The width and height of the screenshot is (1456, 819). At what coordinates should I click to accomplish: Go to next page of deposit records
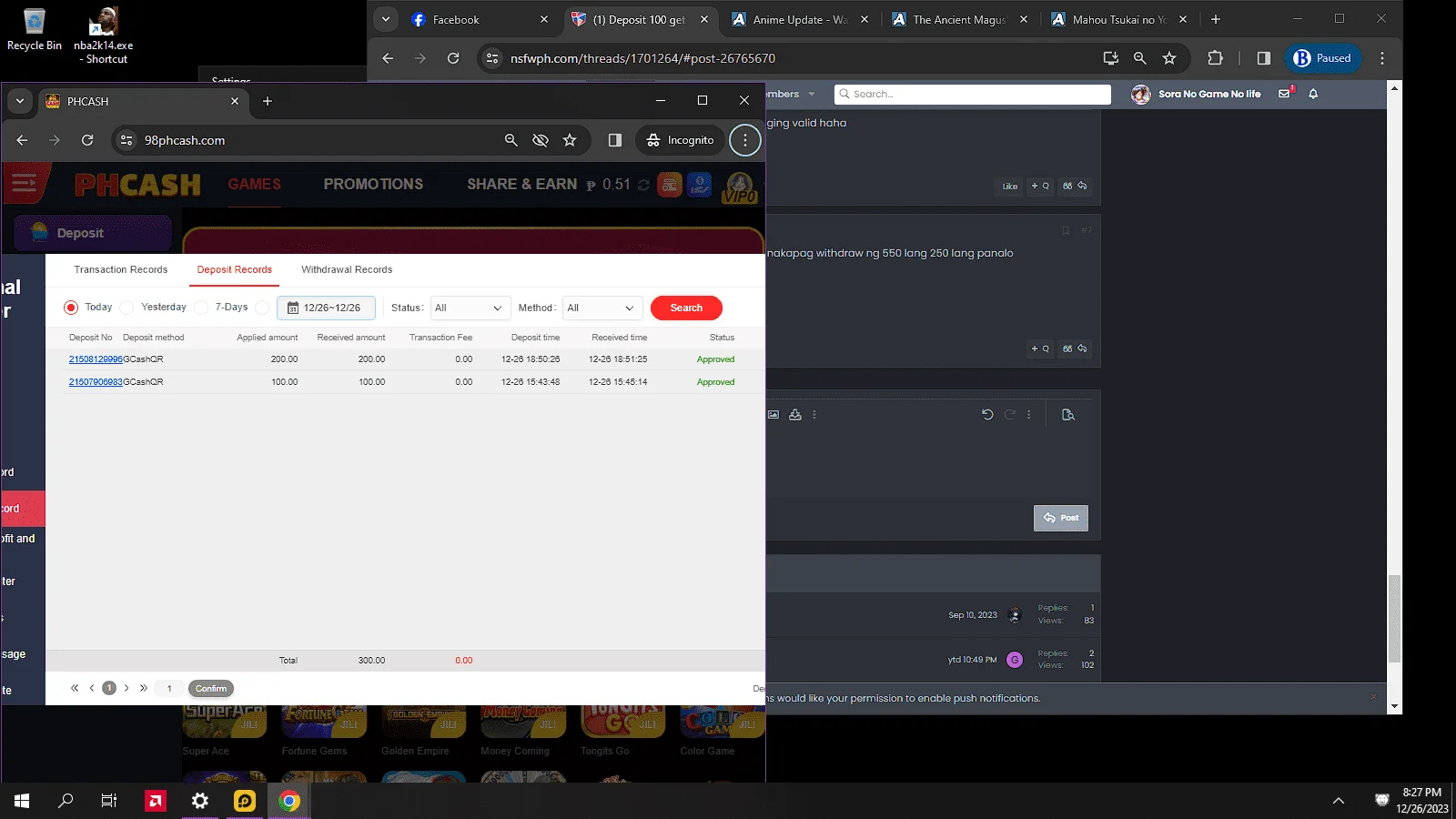pyautogui.click(x=126, y=688)
